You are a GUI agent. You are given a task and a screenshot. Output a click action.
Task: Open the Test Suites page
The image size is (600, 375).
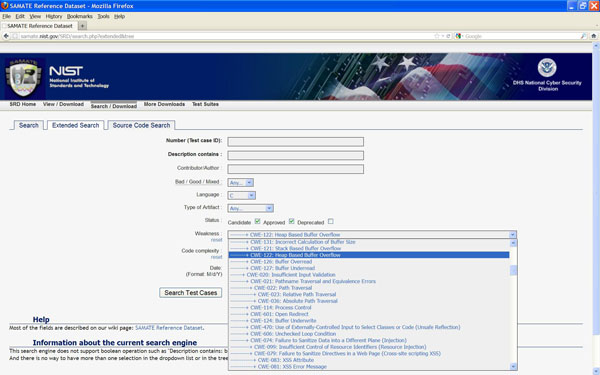pos(205,104)
